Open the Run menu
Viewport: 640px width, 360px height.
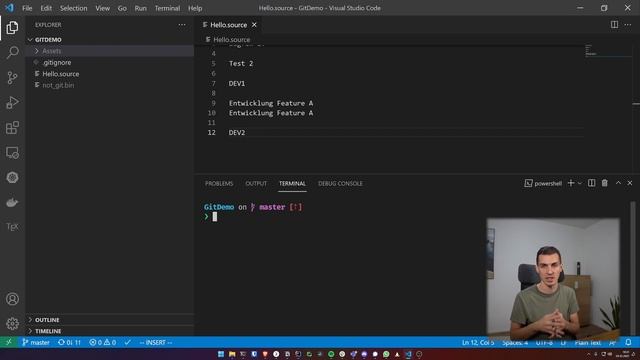[140, 8]
